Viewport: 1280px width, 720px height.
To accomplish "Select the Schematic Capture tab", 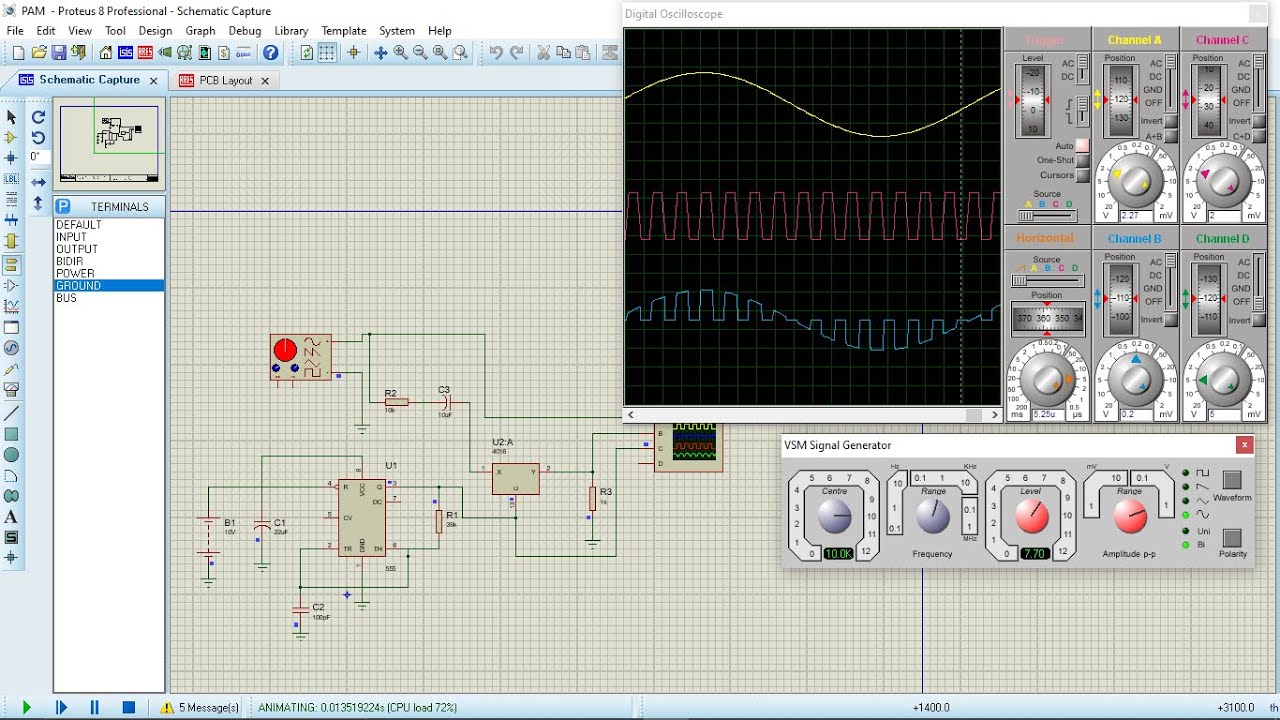I will (89, 80).
